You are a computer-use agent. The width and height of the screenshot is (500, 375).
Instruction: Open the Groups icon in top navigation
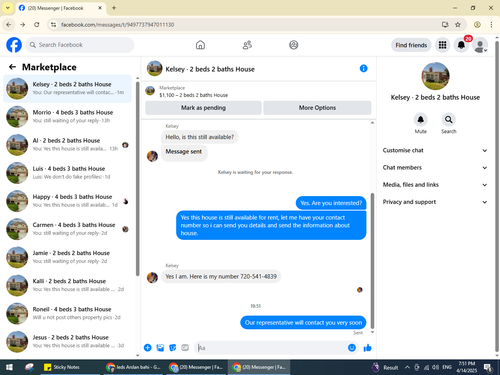294,45
